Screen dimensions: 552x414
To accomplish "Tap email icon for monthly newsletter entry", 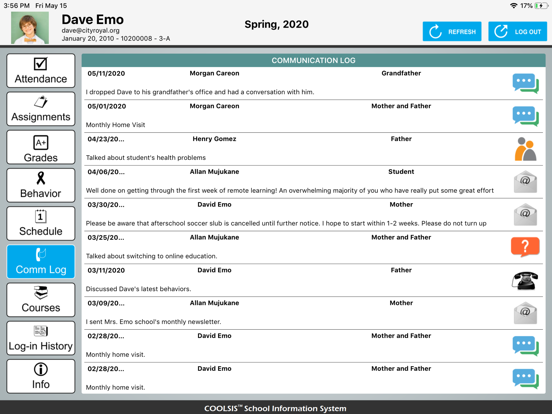I will (525, 313).
